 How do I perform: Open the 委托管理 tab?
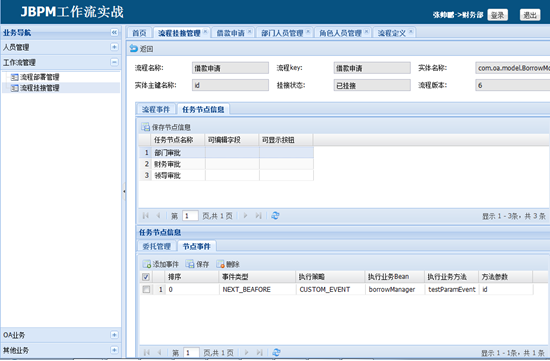click(156, 246)
